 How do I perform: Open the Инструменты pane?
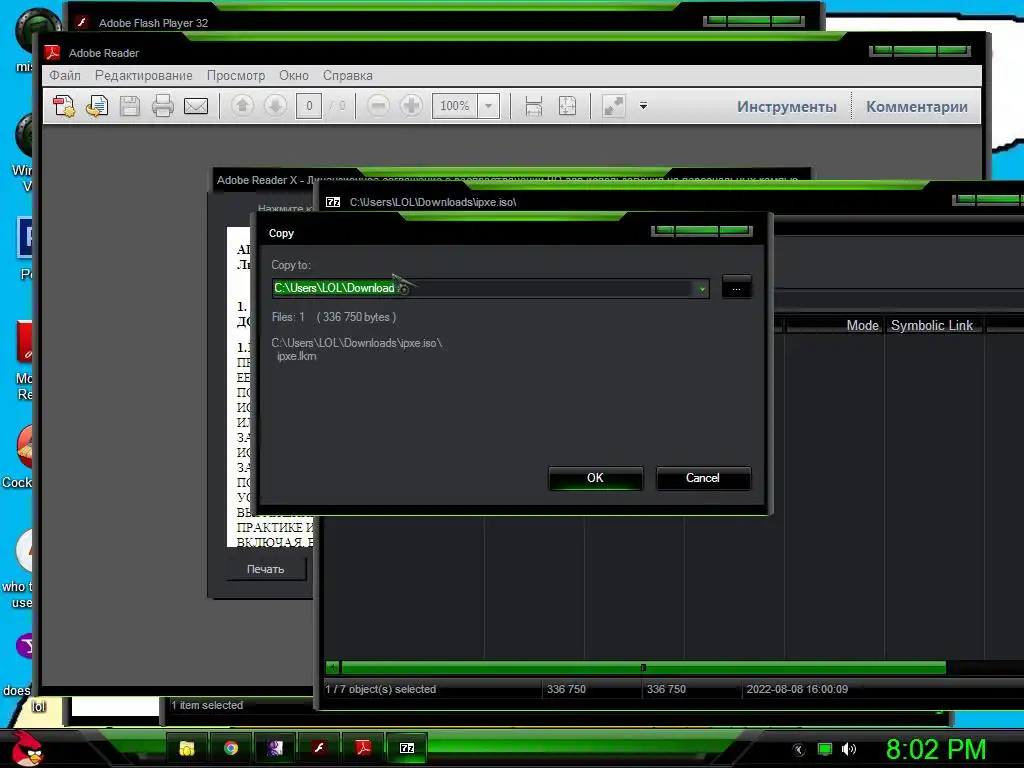tap(786, 106)
